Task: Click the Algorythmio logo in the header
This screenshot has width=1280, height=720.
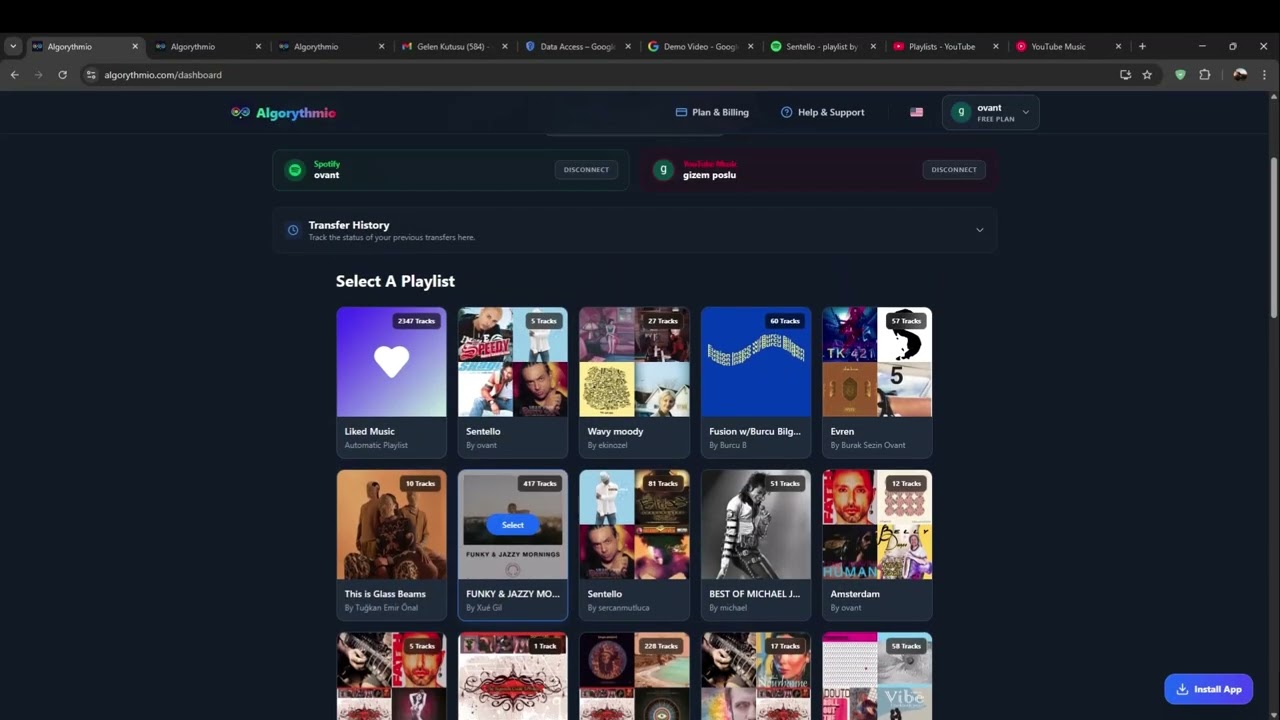Action: click(283, 113)
